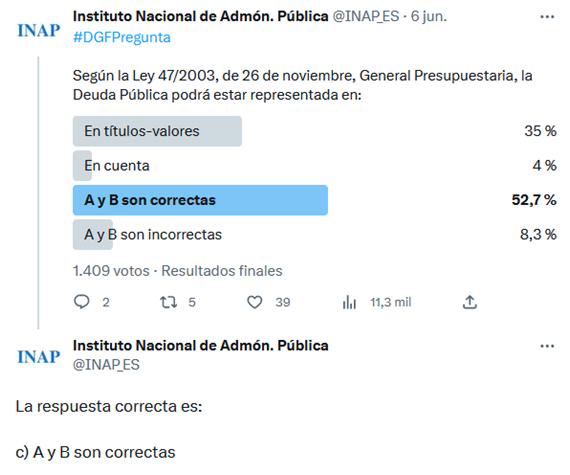Click the reply speech bubble icon
Image resolution: width=570 pixels, height=475 pixels.
[x=81, y=302]
